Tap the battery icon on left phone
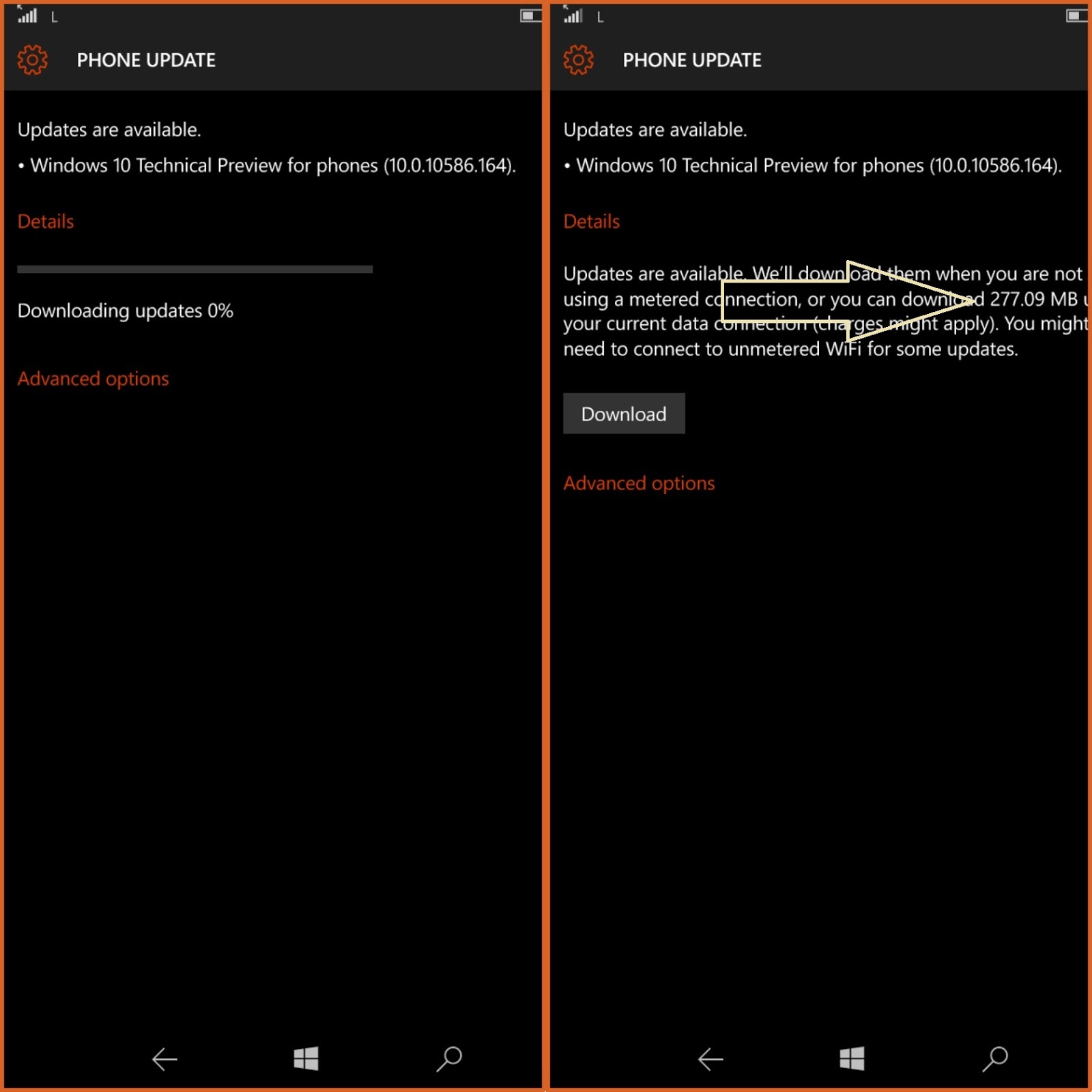Screen dimensions: 1092x1092 pos(530,16)
